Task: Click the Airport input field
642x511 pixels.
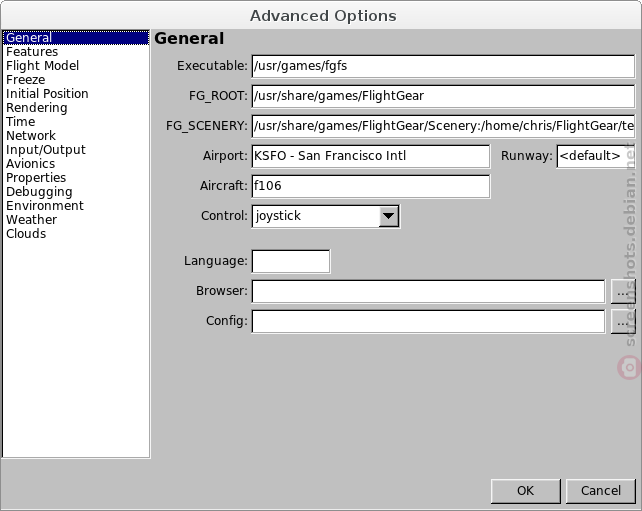Action: coord(371,156)
